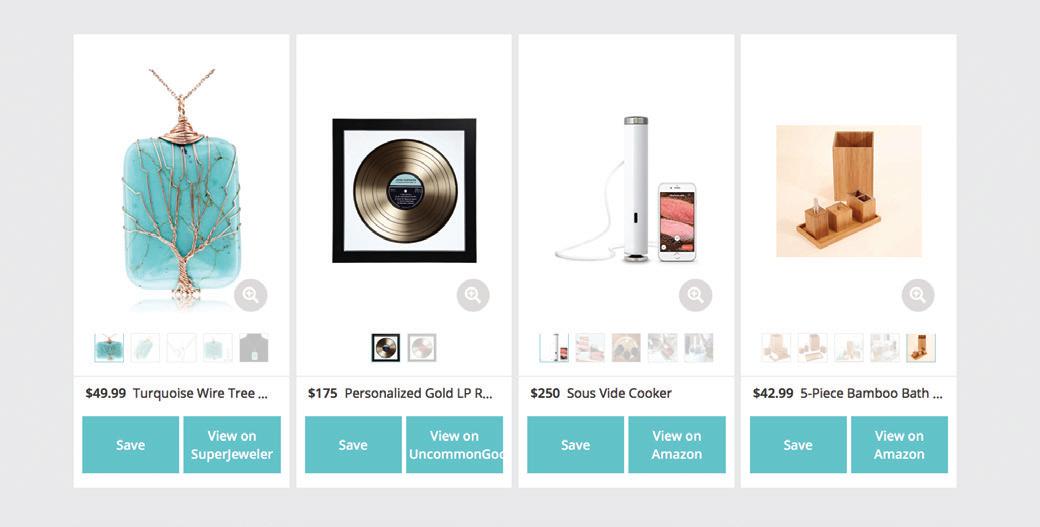The width and height of the screenshot is (1040, 527).
Task: Open the Sous Vide Cooker title
Action: (619, 393)
